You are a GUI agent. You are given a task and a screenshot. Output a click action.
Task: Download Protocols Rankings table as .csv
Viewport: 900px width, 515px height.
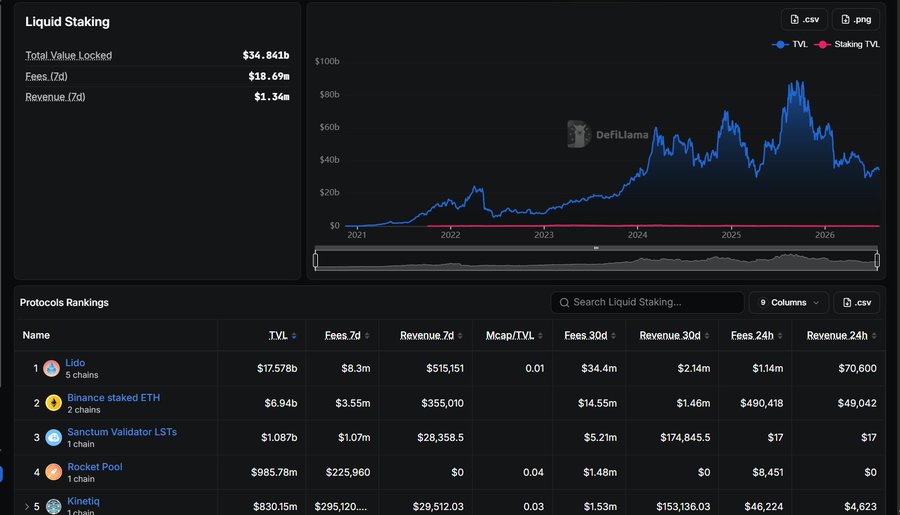pos(857,303)
